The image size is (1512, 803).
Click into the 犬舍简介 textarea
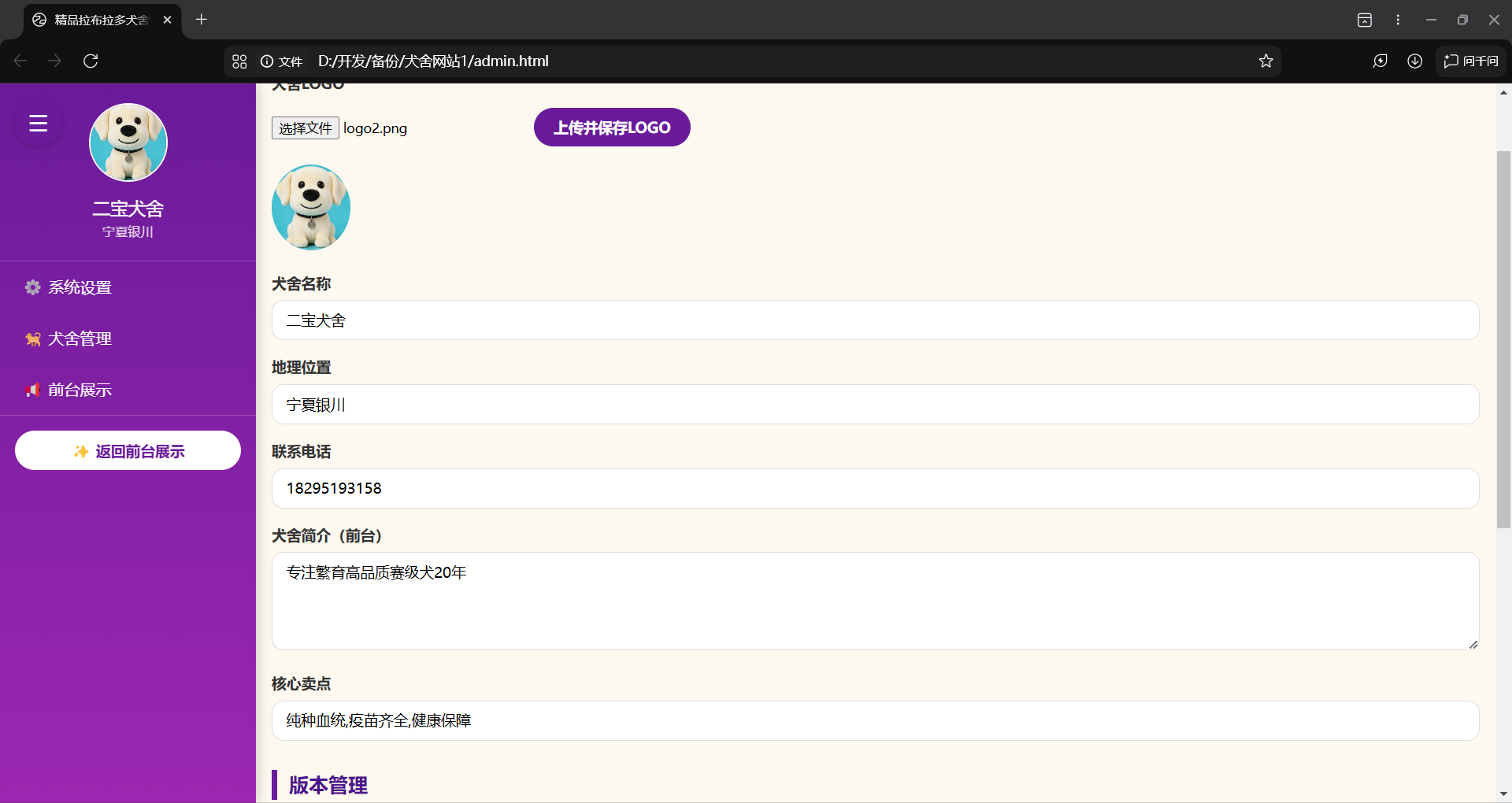point(874,601)
